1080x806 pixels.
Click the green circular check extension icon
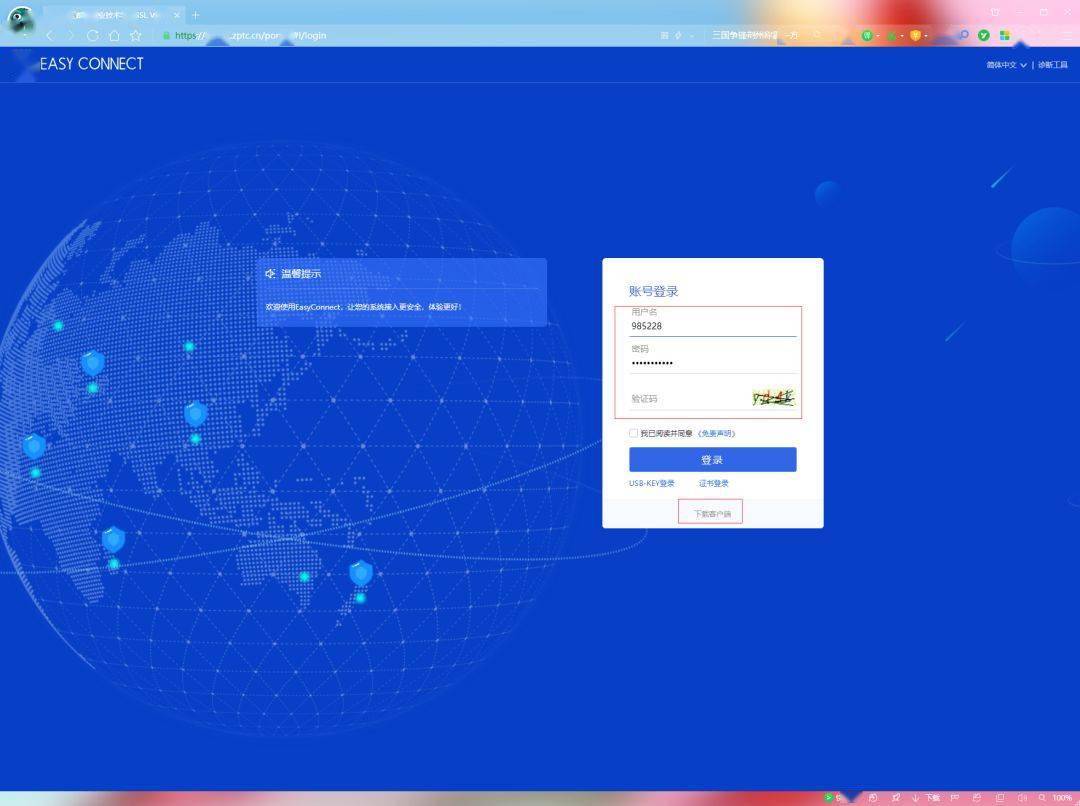tap(984, 35)
